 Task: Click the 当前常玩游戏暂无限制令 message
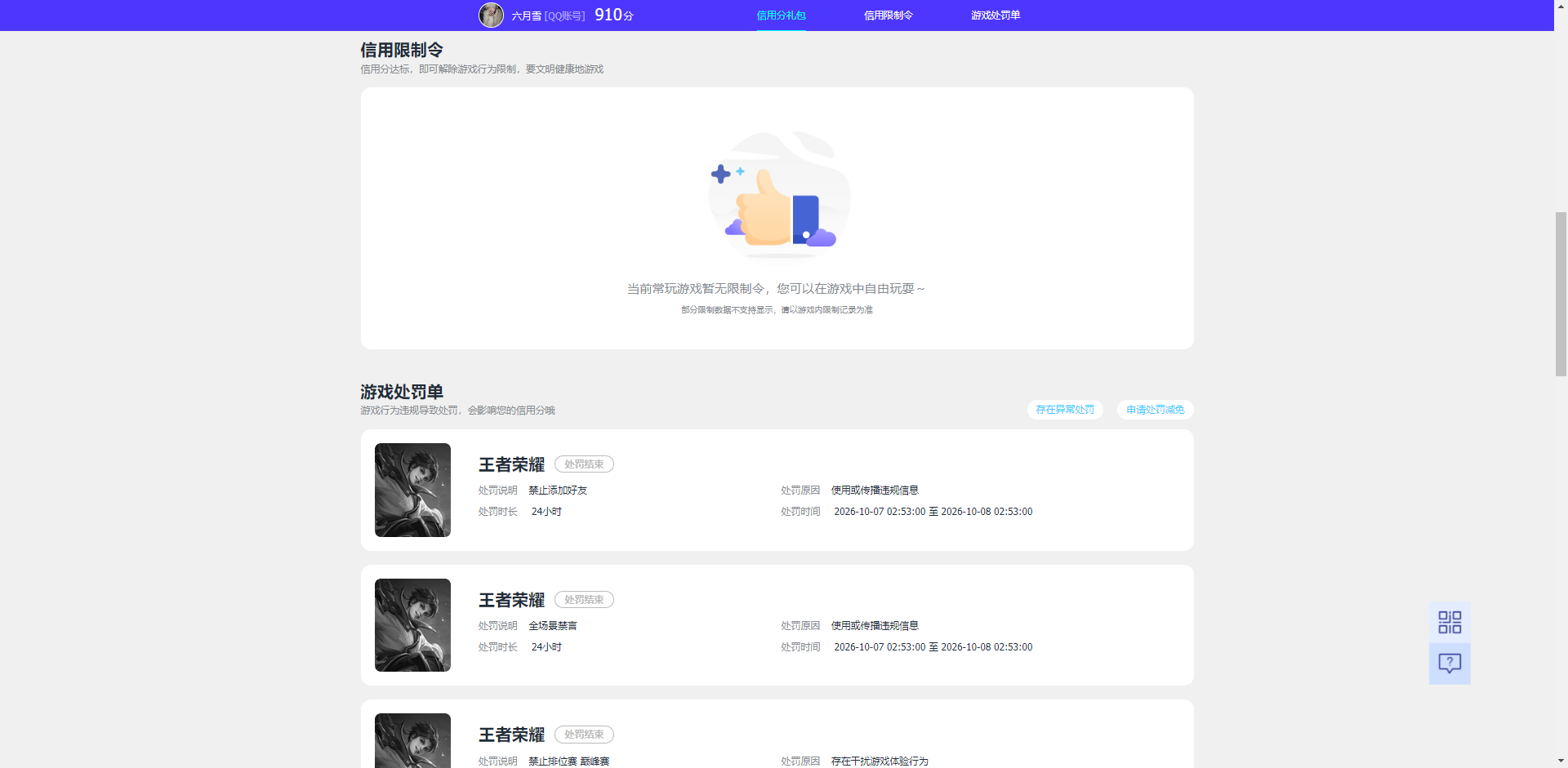(776, 289)
